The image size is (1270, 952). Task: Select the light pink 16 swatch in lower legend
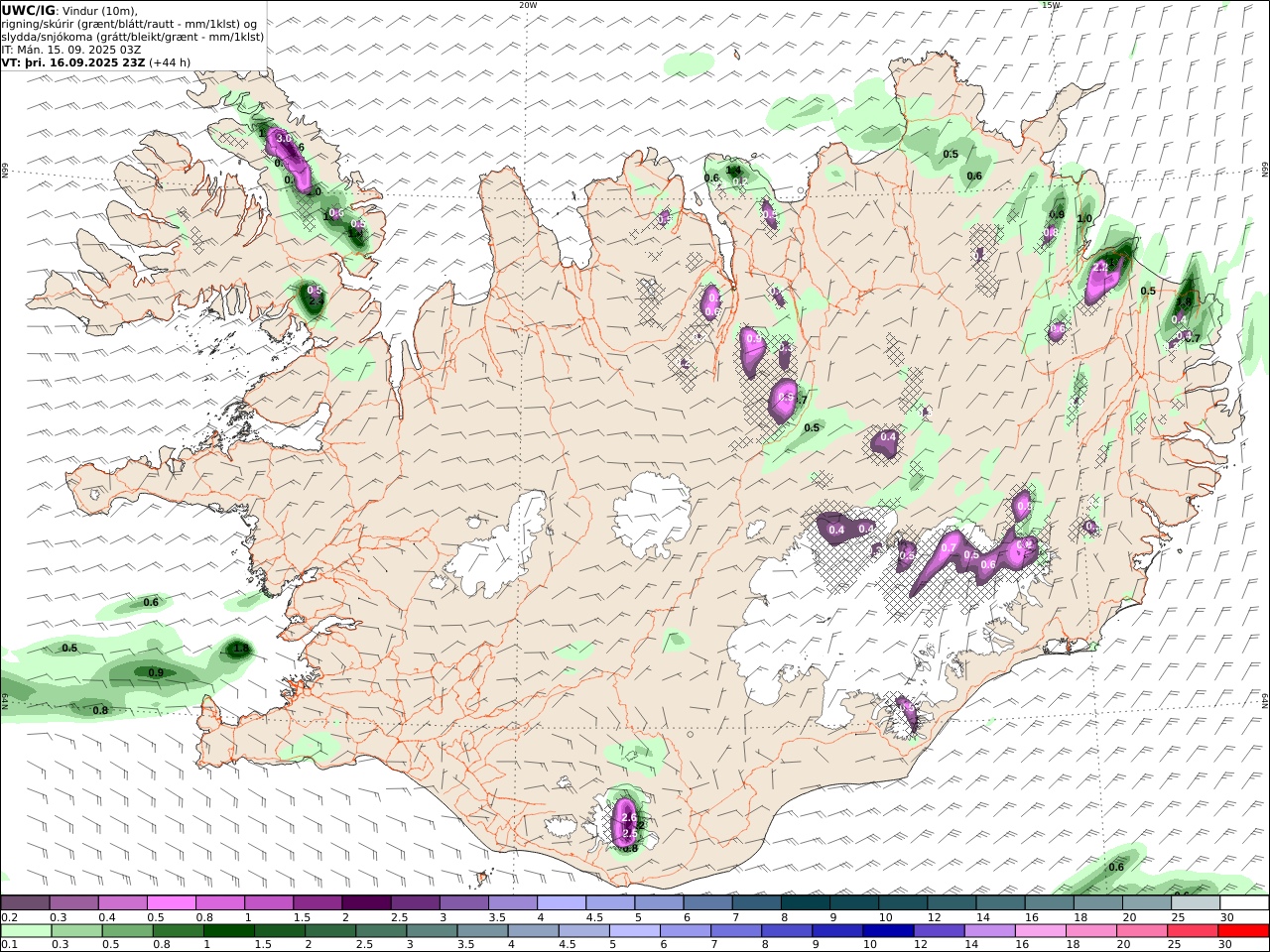coord(1040,931)
